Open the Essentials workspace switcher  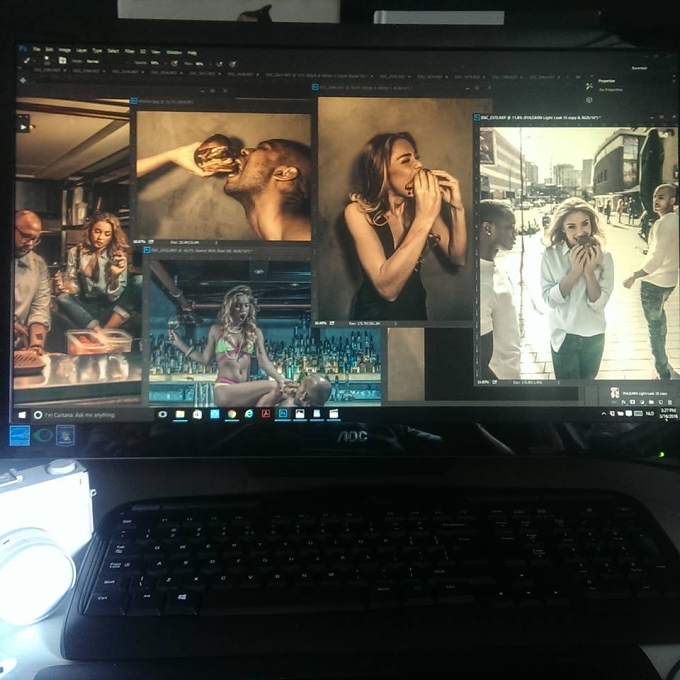coord(639,68)
